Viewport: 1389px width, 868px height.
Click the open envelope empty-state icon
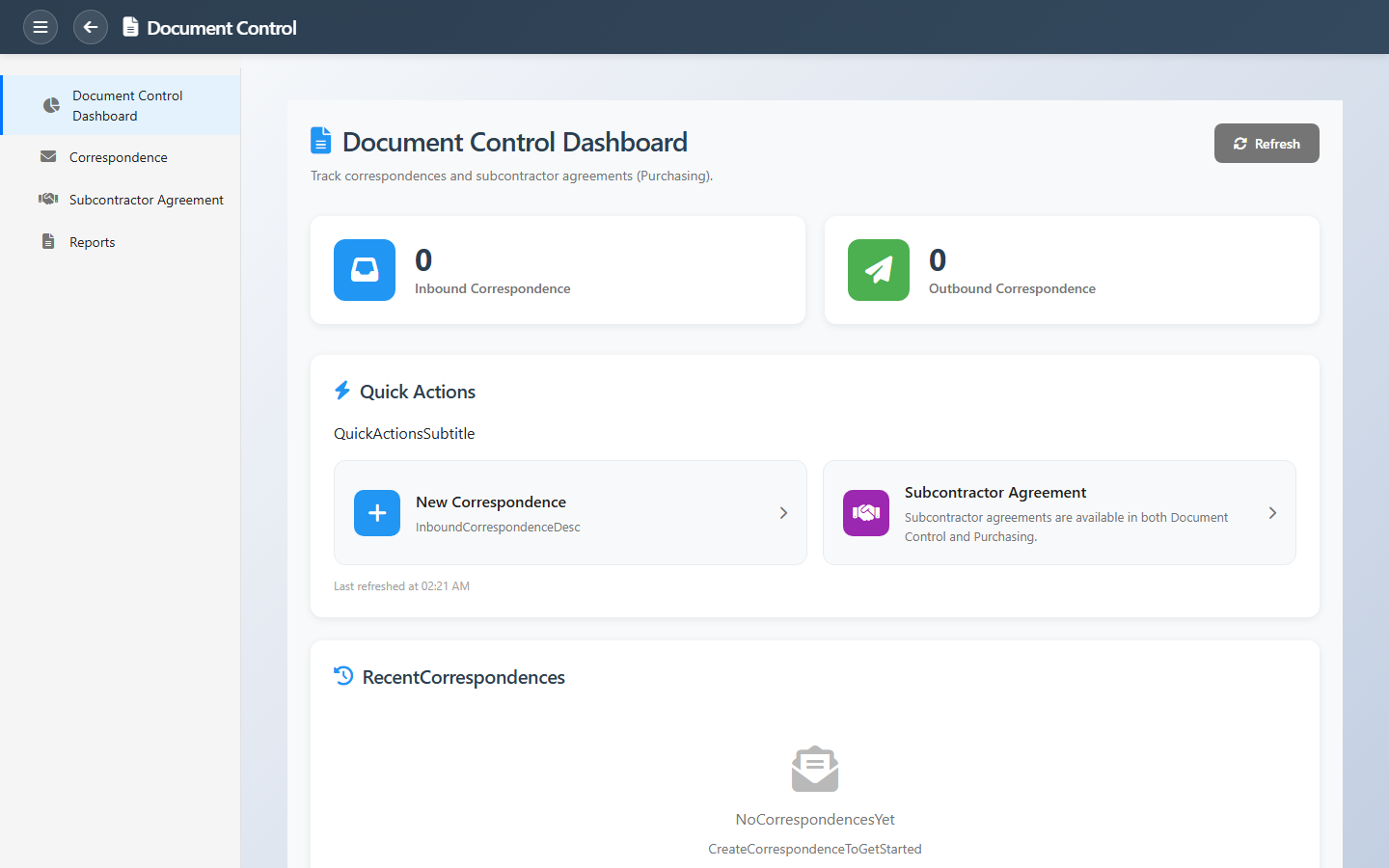click(815, 769)
